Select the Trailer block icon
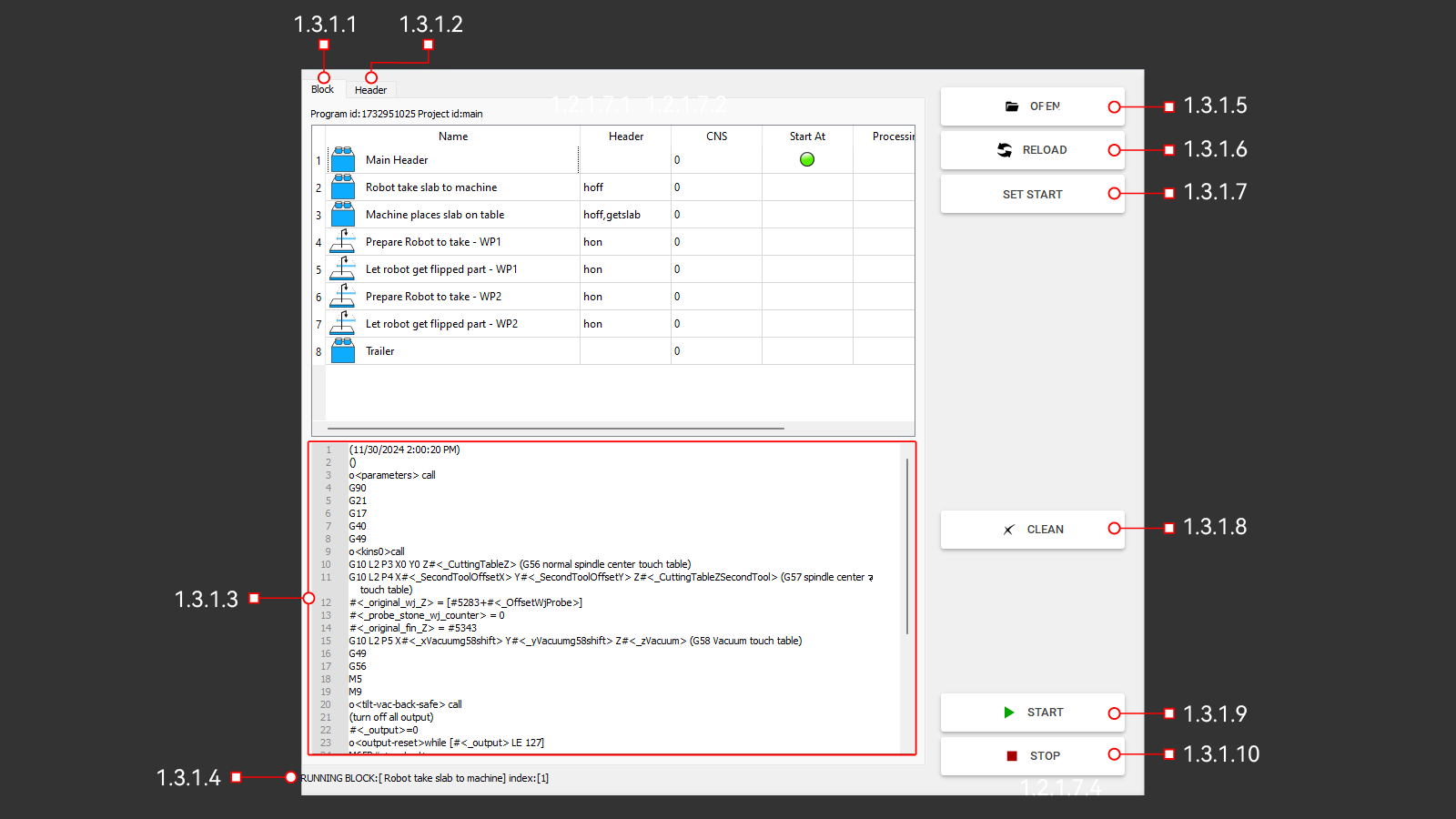Image resolution: width=1456 pixels, height=819 pixels. coord(343,350)
